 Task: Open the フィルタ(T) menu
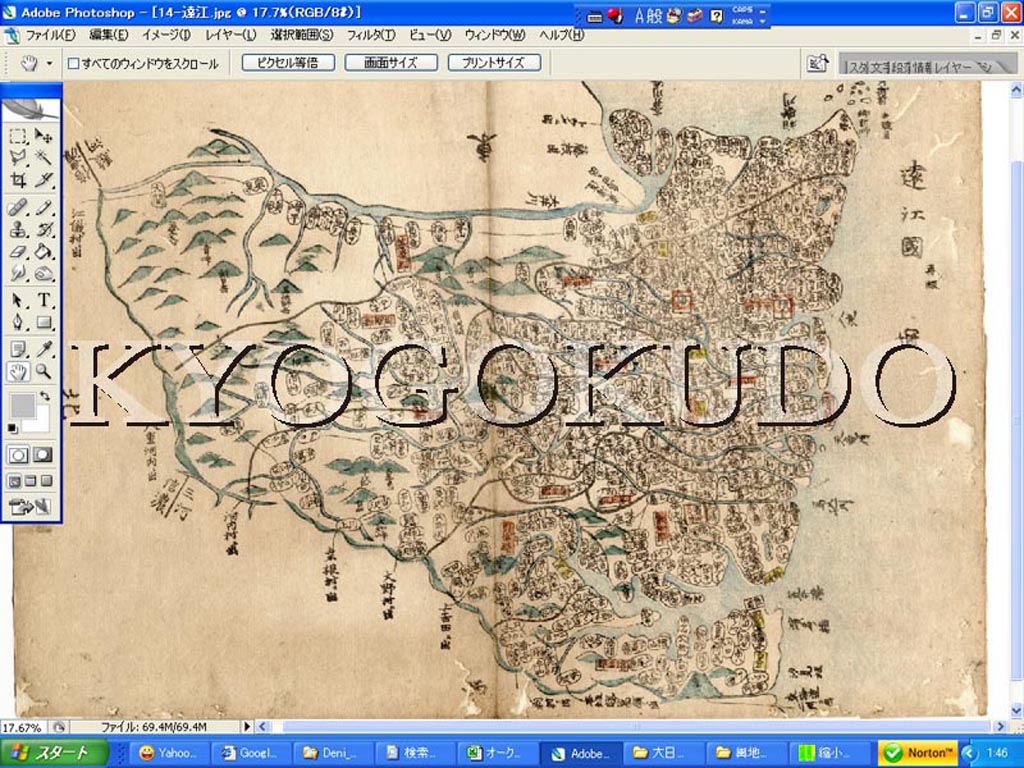click(370, 35)
